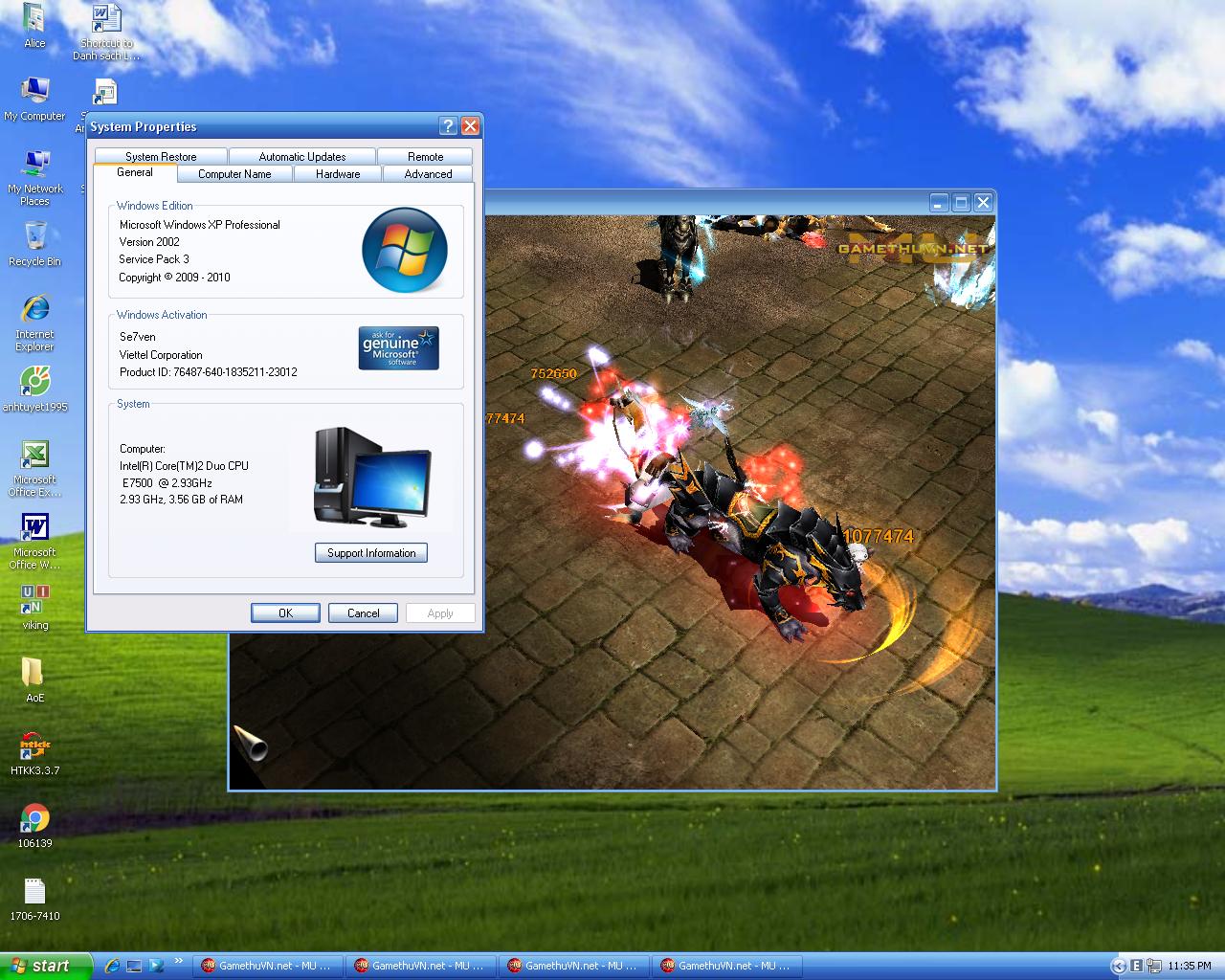
Task: Open the Recycle Bin icon
Action: pos(34,244)
